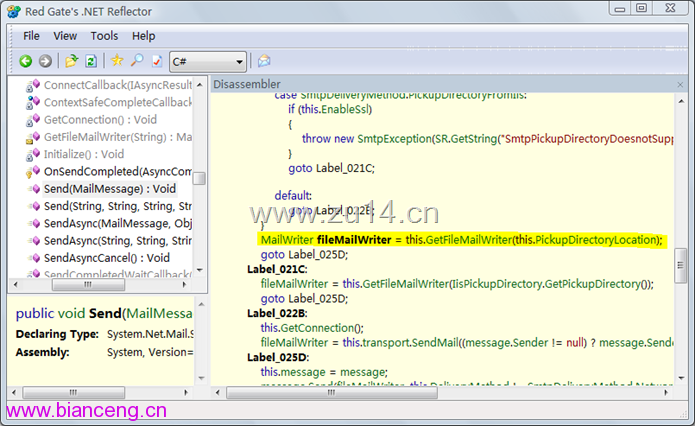695x426 pixels.
Task: Select Initialize() : Void
Action: click(x=84, y=154)
